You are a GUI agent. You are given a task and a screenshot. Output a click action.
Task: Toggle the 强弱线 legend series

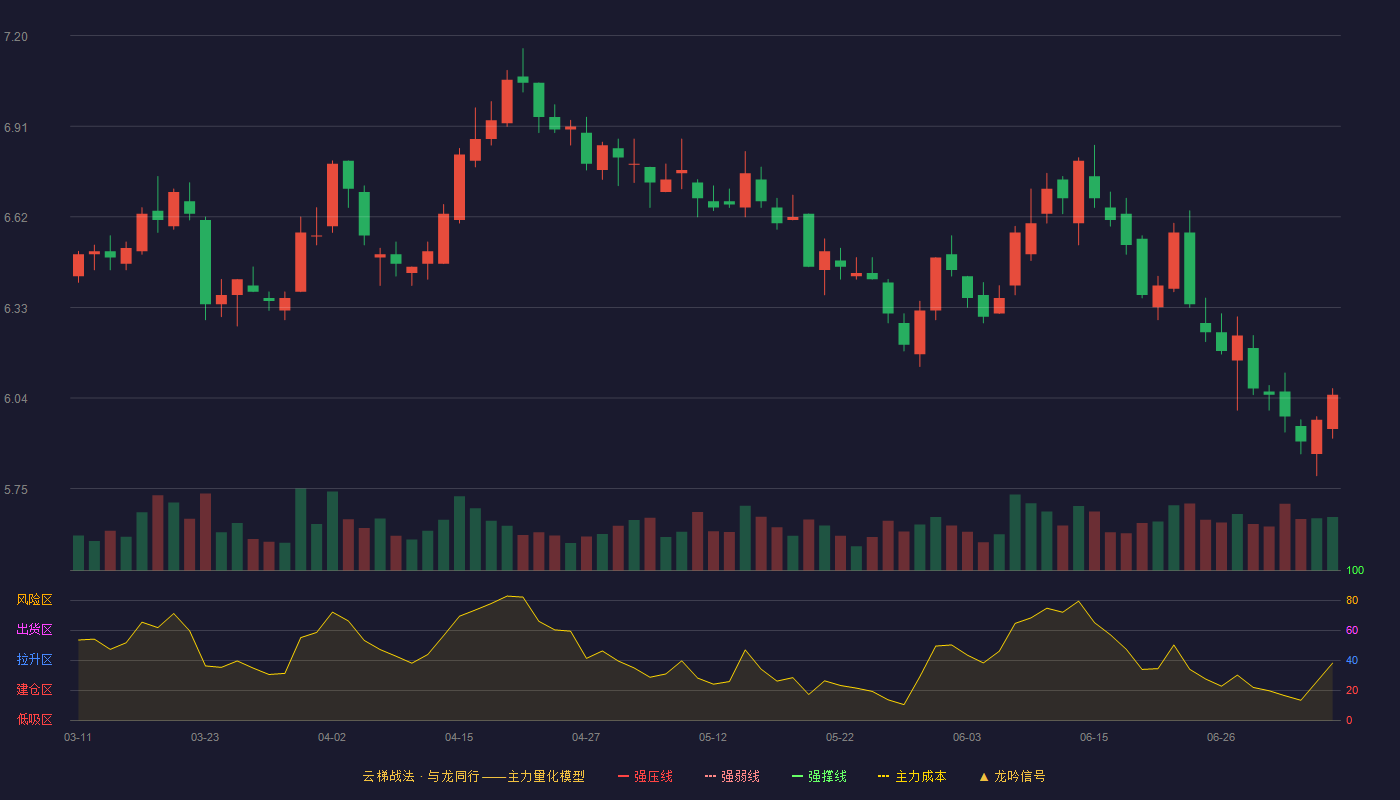(x=732, y=776)
